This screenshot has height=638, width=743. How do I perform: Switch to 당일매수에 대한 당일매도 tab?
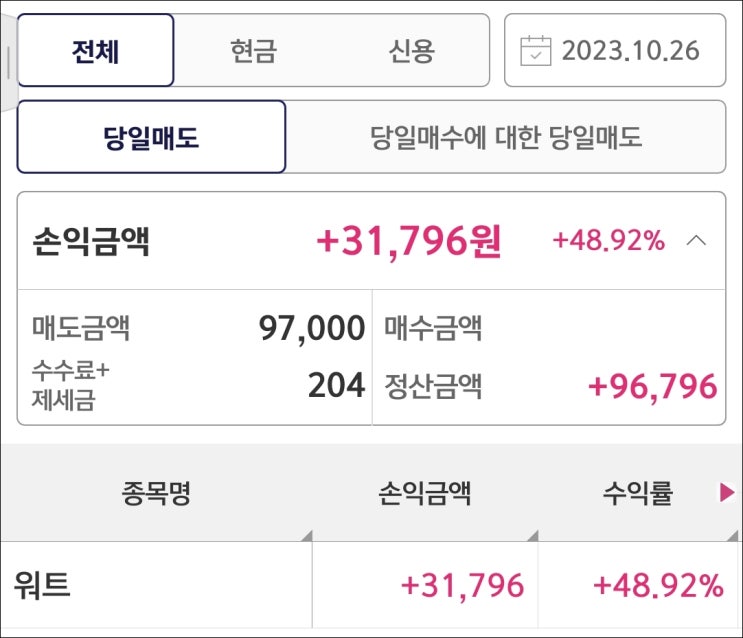tap(506, 137)
